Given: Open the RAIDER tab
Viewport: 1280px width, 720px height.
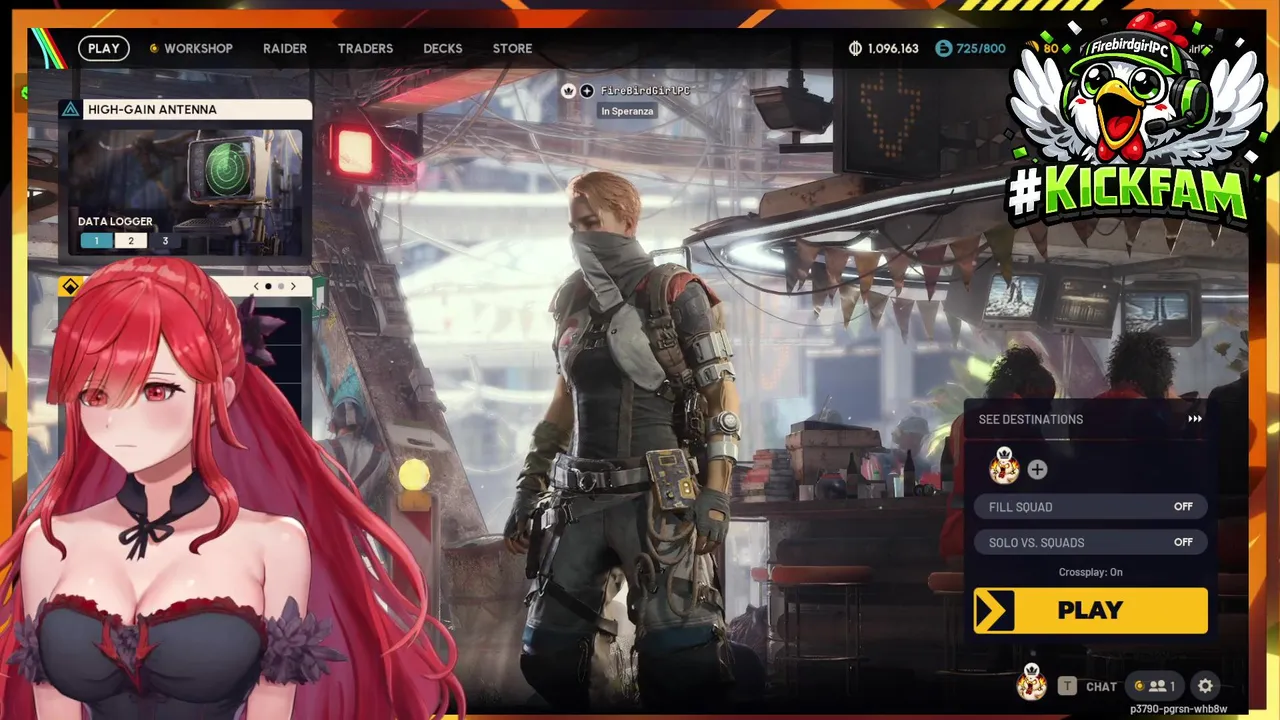Looking at the screenshot, I should [x=285, y=48].
